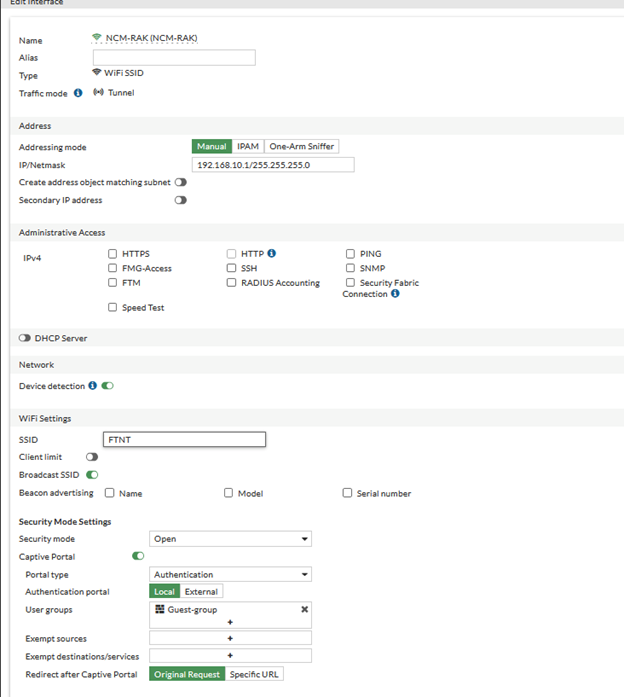Select Specific URL redirect option
This screenshot has width=624, height=697.
pos(254,674)
